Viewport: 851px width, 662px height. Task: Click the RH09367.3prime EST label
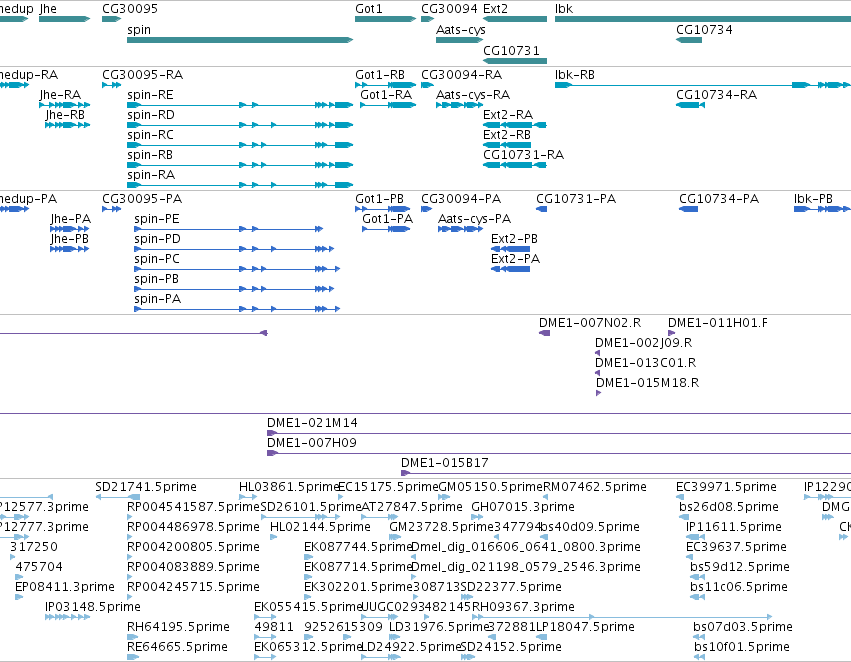coord(523,607)
